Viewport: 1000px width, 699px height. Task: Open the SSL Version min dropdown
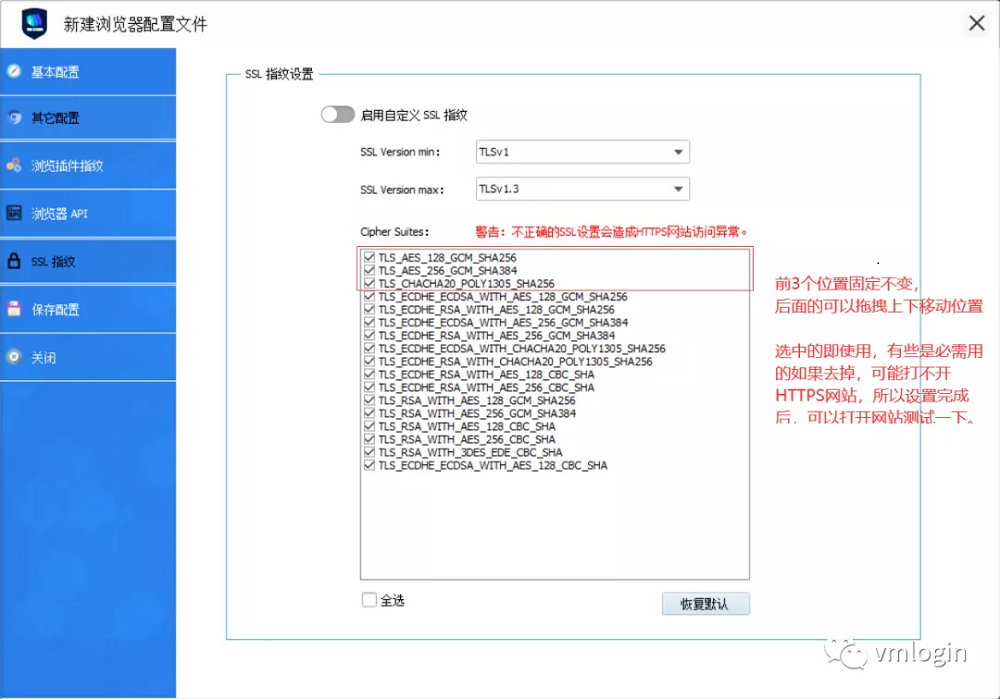click(x=582, y=152)
